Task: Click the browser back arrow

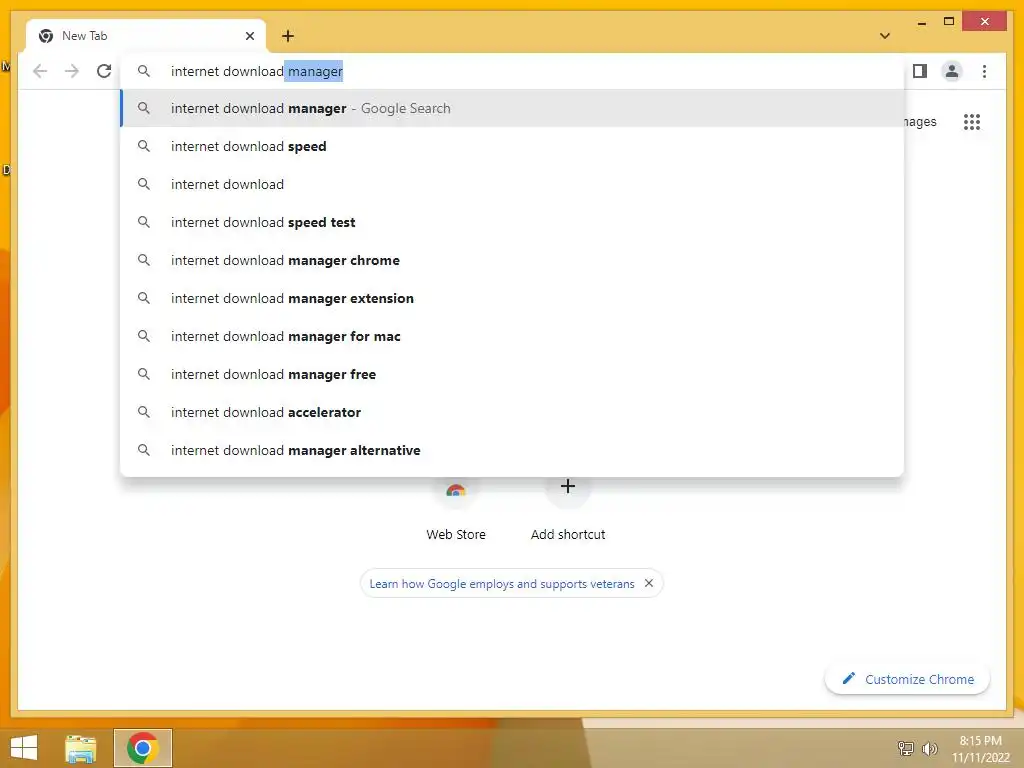Action: 40,71
